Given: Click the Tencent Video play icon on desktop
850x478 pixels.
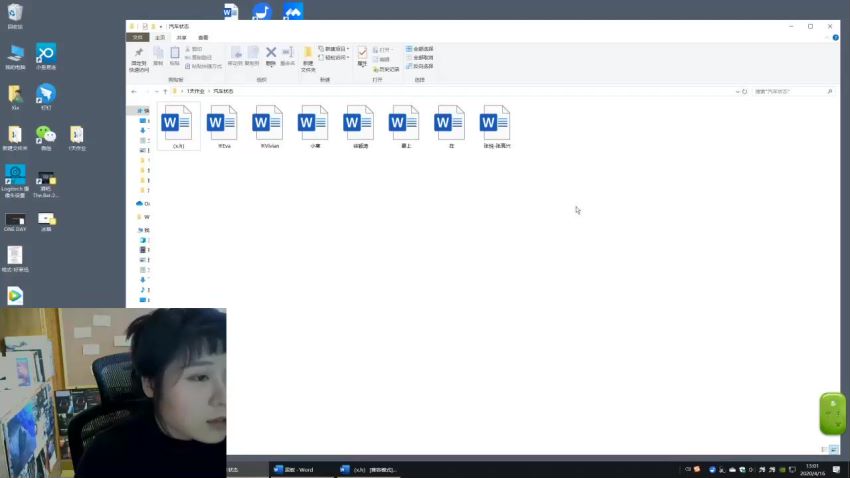Looking at the screenshot, I should coord(15,296).
